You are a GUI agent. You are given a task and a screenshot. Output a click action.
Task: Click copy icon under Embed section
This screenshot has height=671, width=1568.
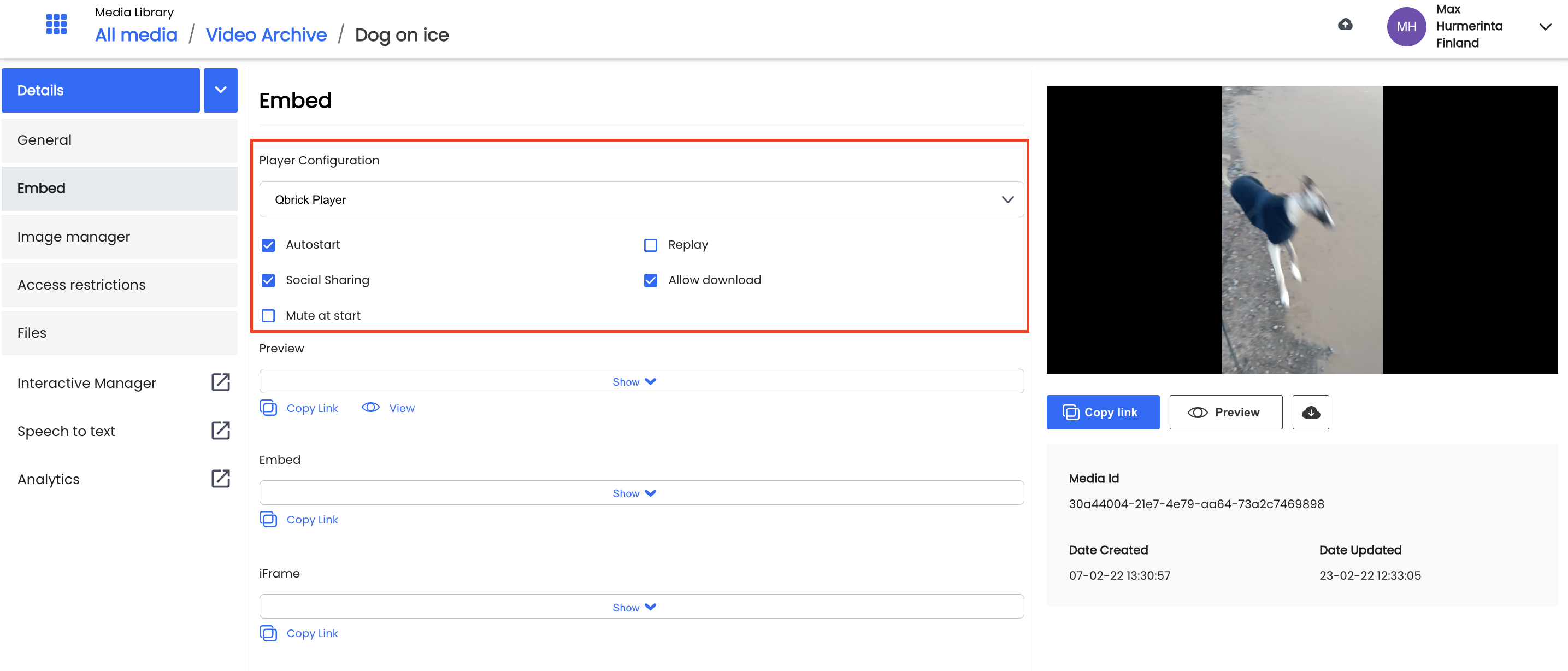268,520
